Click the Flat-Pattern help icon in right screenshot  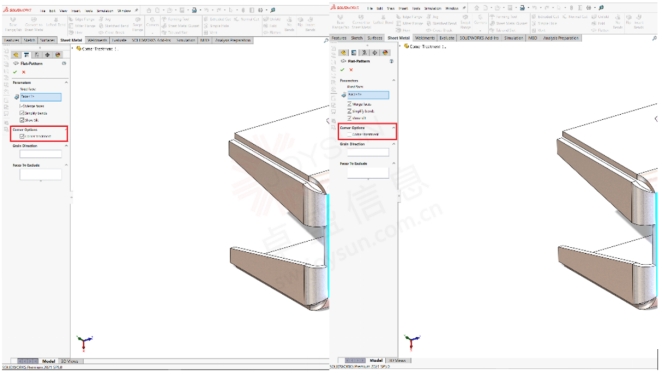391,61
